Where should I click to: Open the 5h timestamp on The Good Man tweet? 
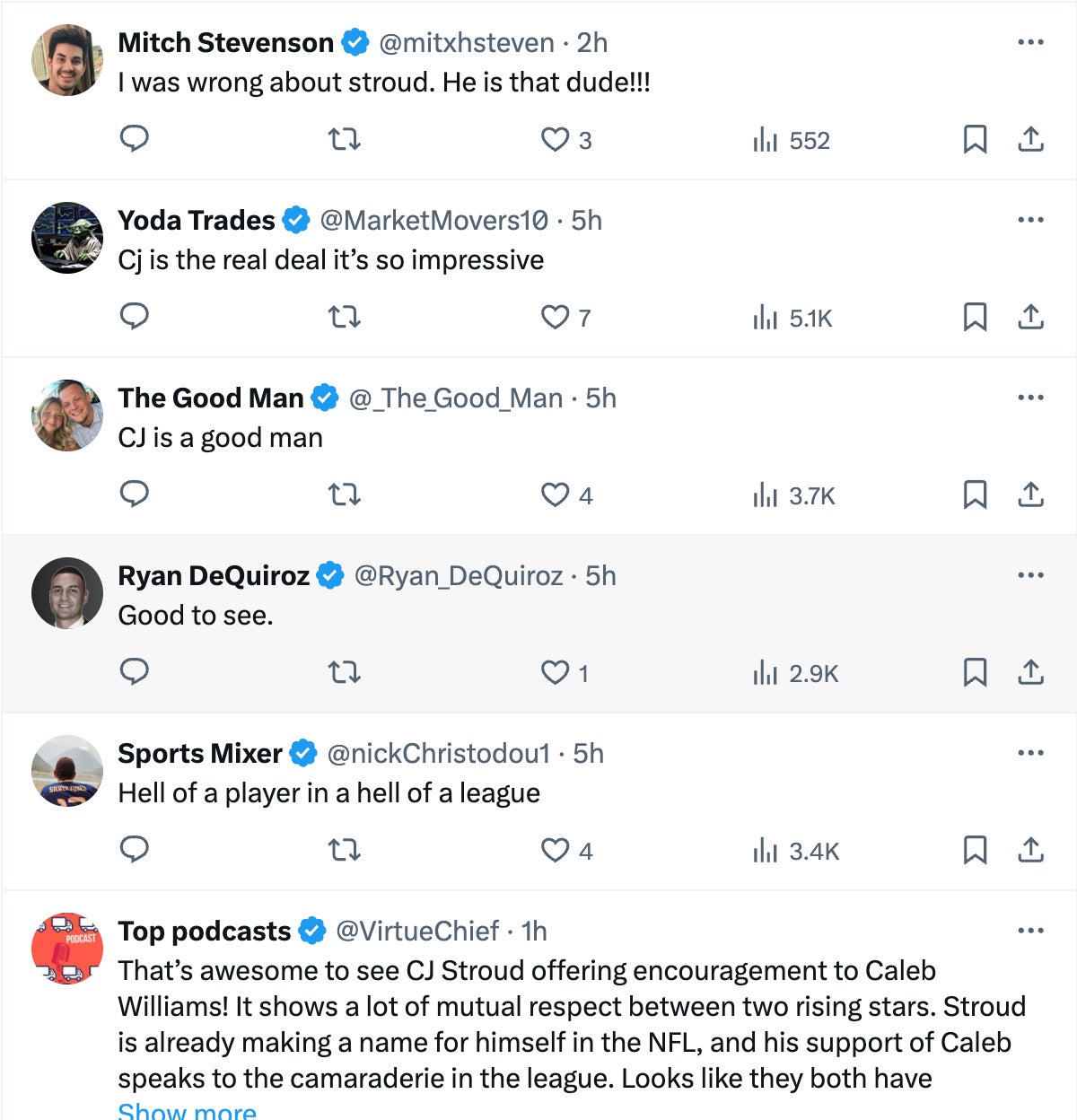click(600, 398)
